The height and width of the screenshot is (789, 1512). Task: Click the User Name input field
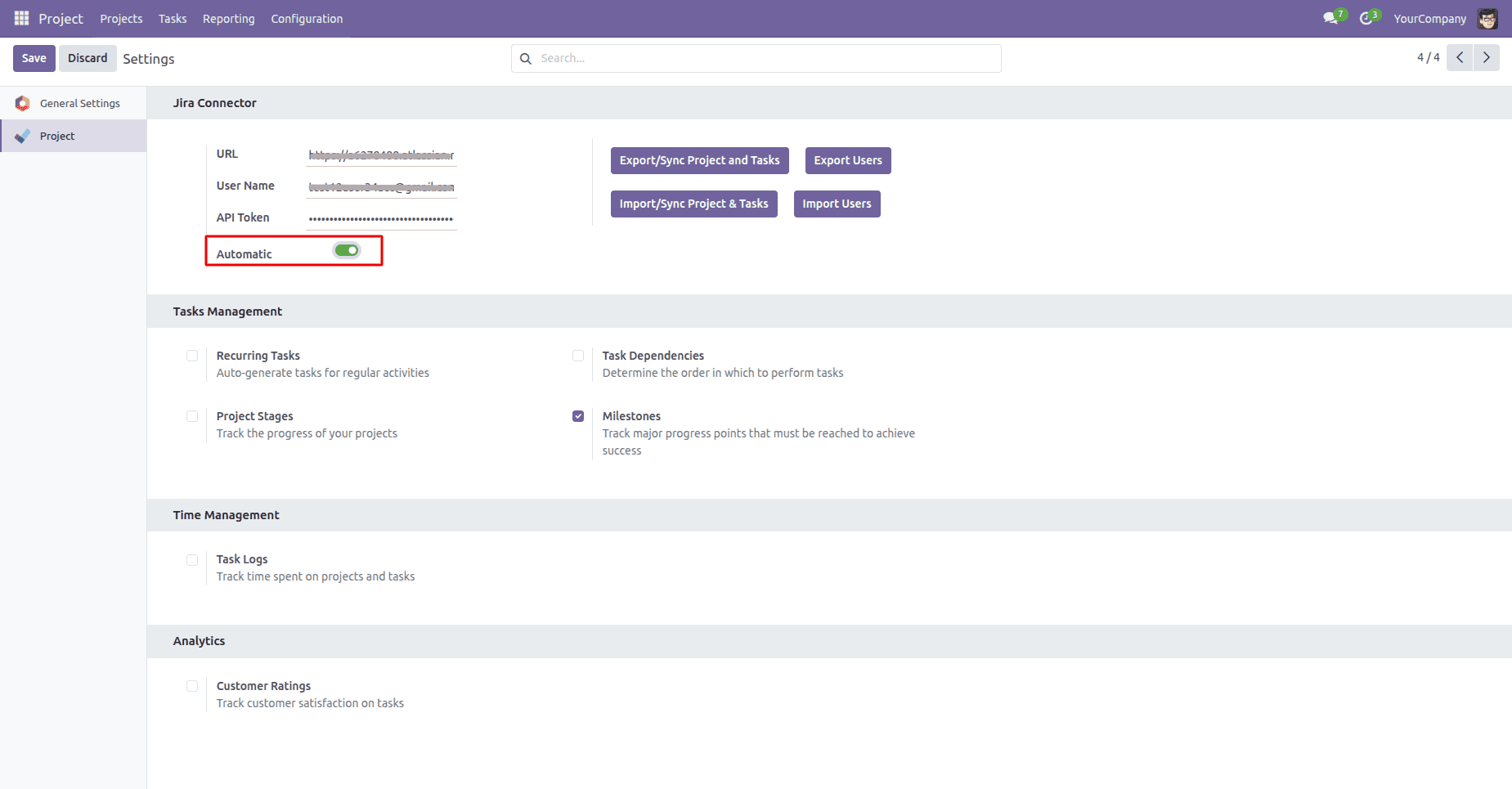(x=381, y=186)
